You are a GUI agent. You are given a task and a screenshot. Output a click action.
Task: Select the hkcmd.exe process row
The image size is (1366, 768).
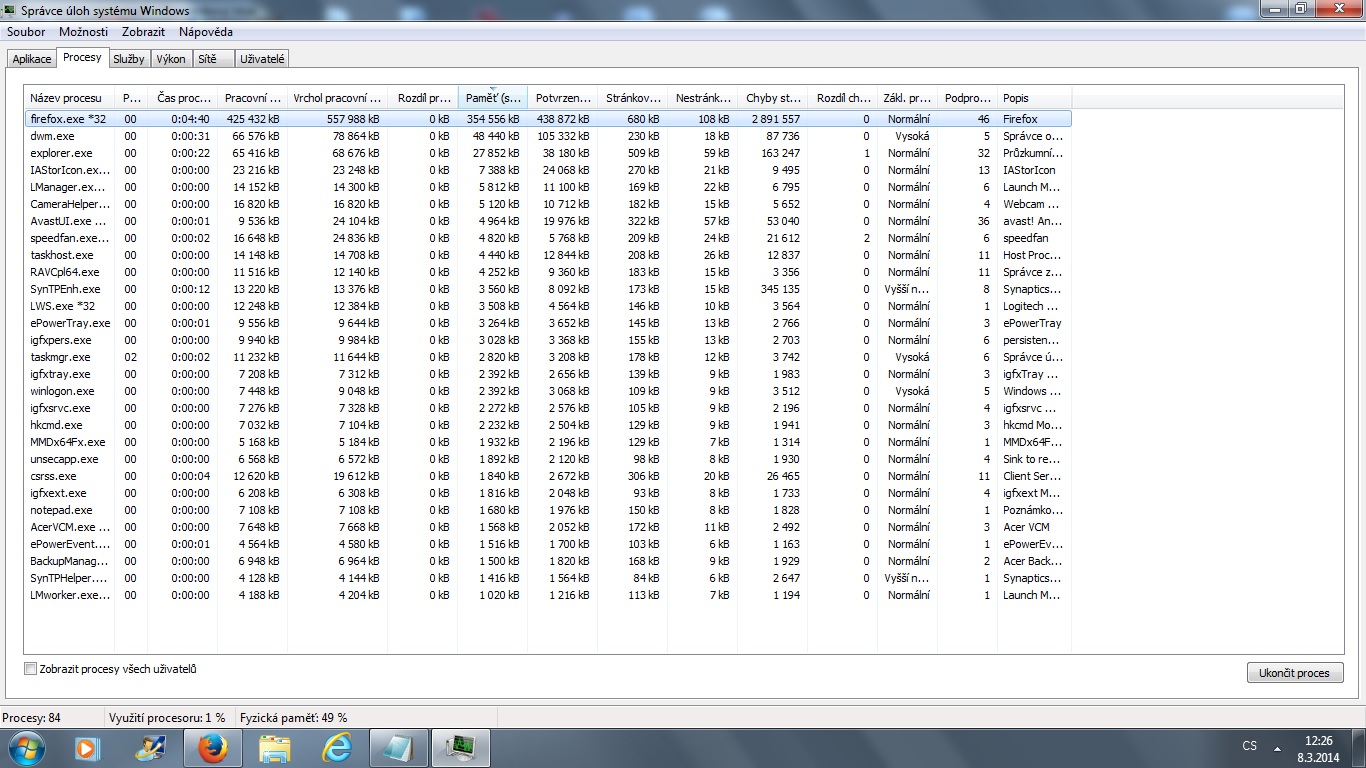click(547, 425)
